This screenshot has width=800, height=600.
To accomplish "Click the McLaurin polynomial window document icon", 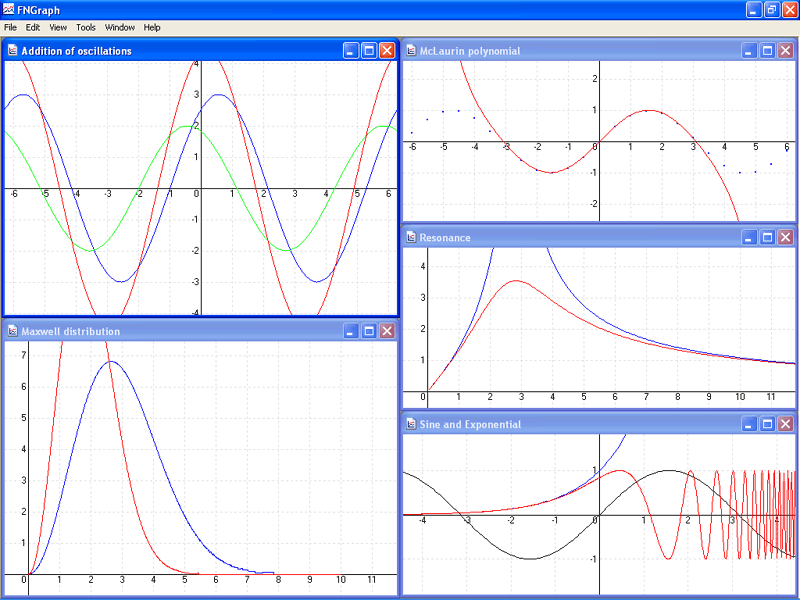I will tap(411, 50).
